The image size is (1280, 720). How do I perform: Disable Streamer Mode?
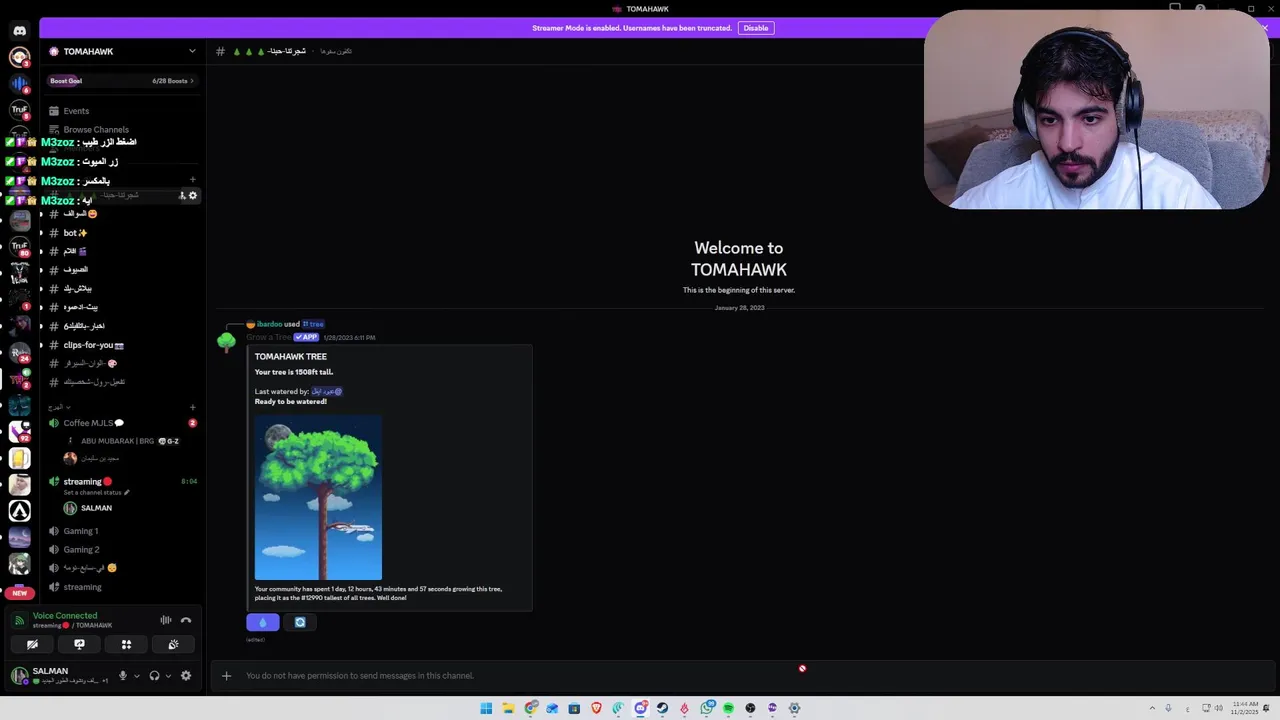(x=756, y=28)
